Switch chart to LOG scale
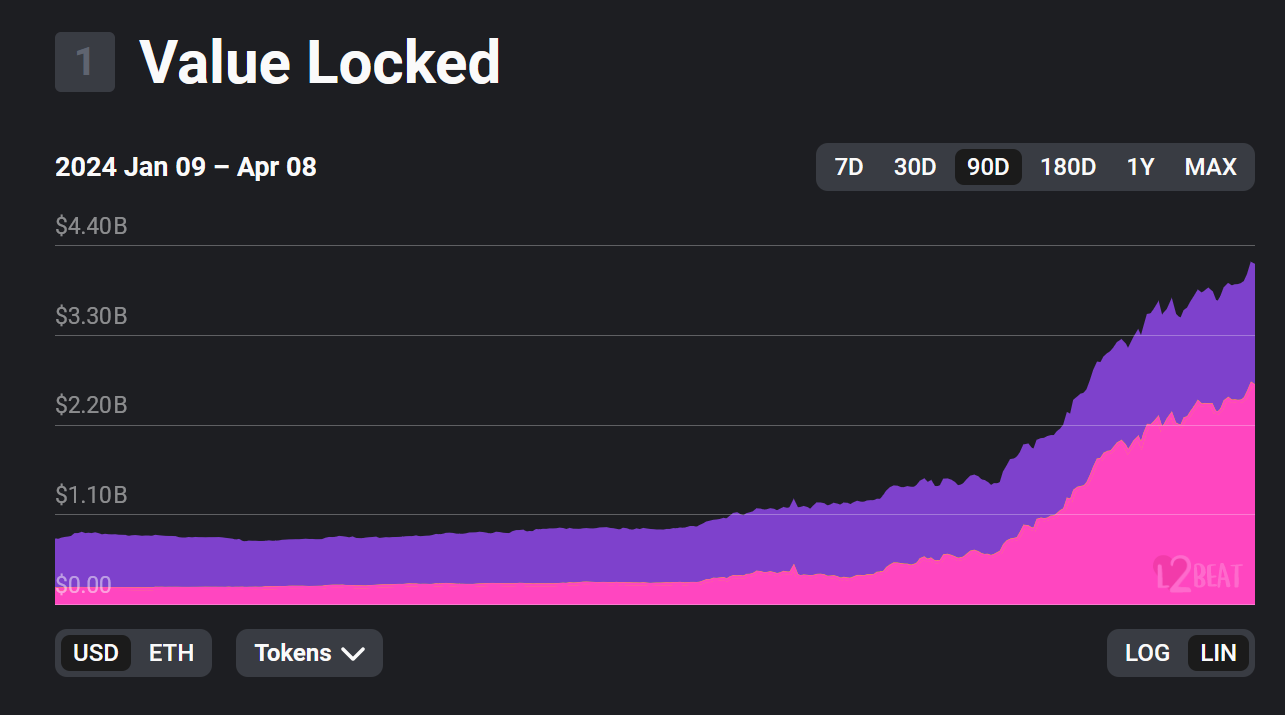 click(1147, 653)
